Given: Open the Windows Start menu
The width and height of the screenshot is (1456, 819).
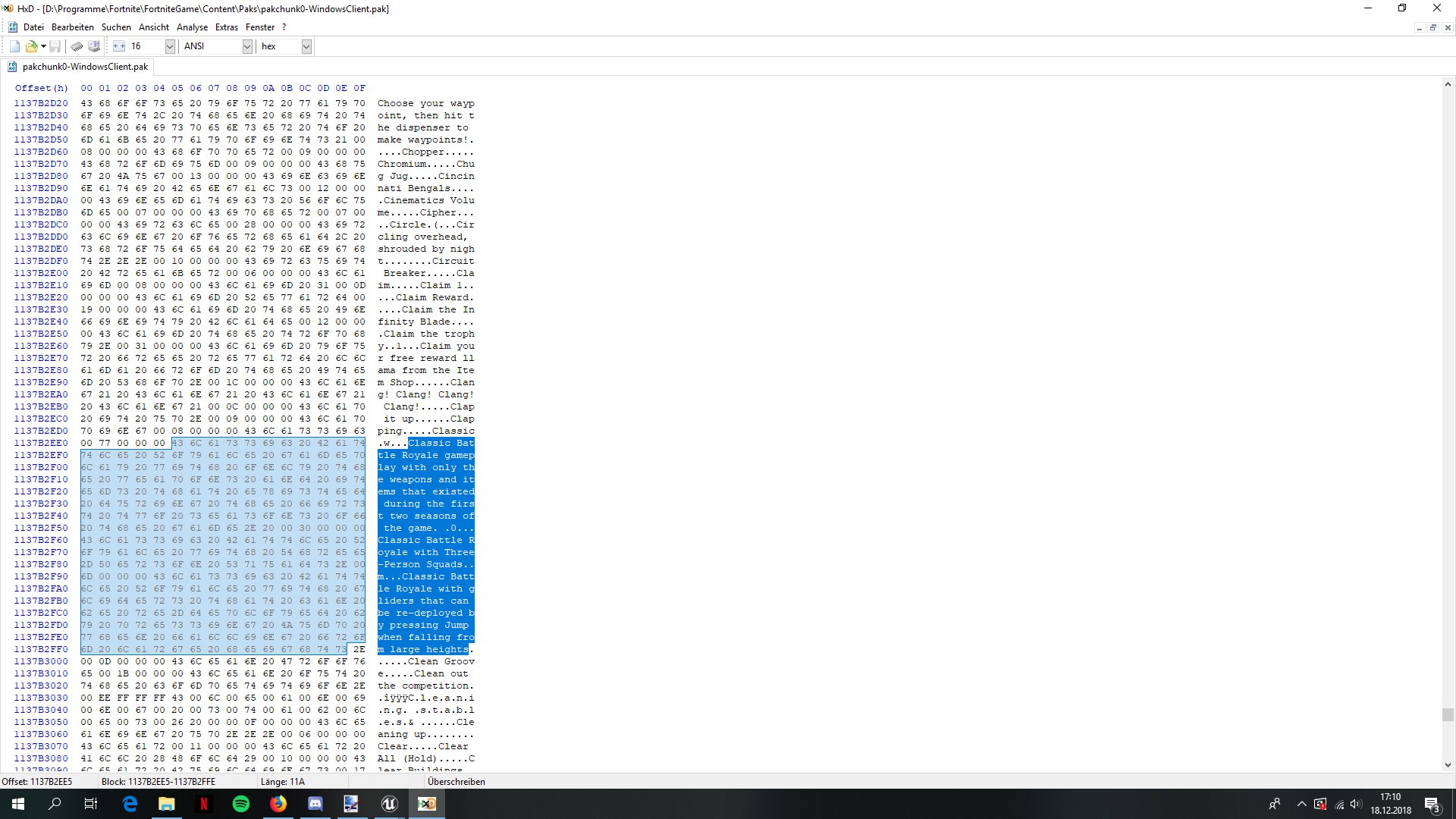Looking at the screenshot, I should 18,804.
